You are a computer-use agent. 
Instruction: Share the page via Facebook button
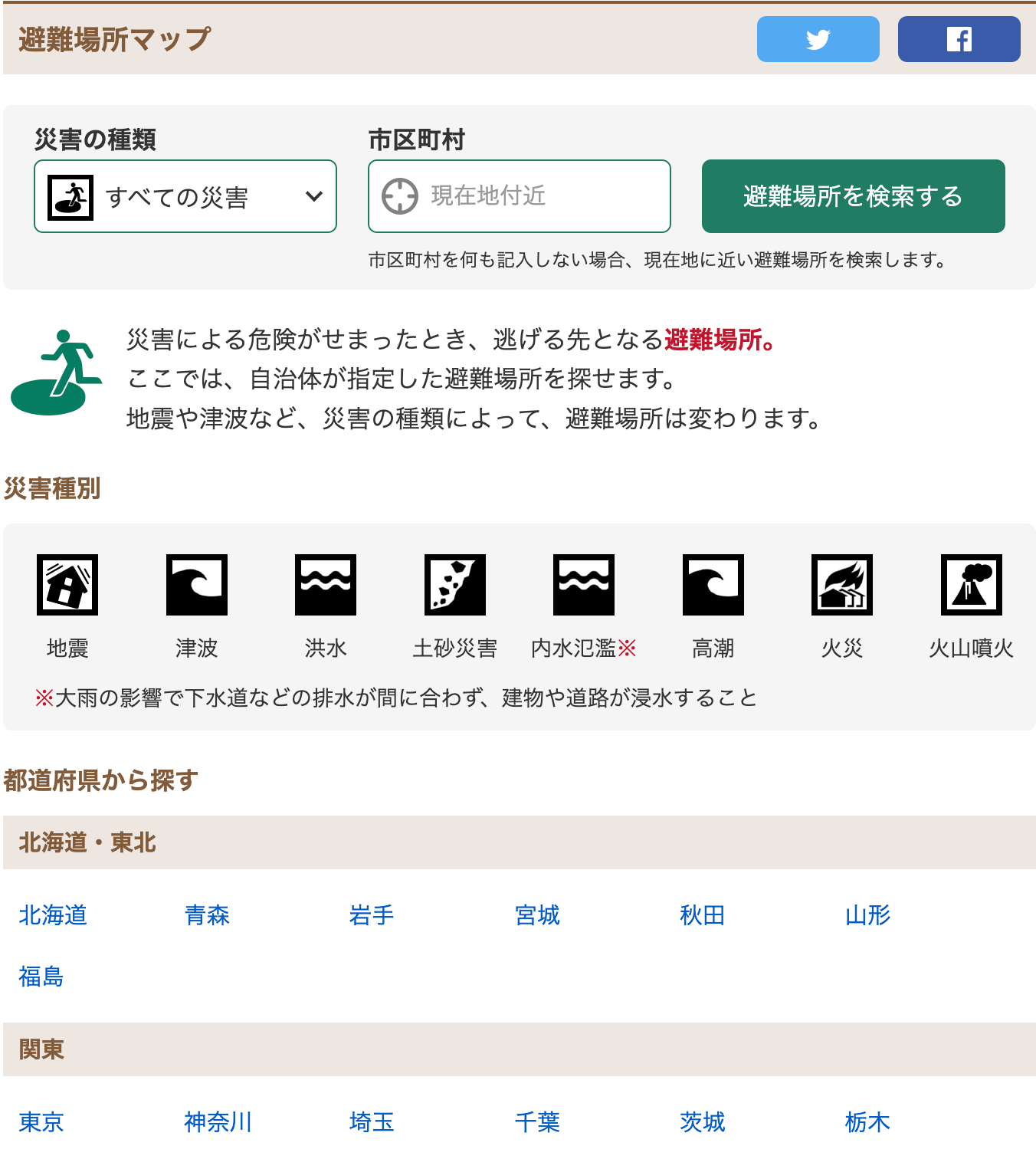pyautogui.click(x=959, y=39)
